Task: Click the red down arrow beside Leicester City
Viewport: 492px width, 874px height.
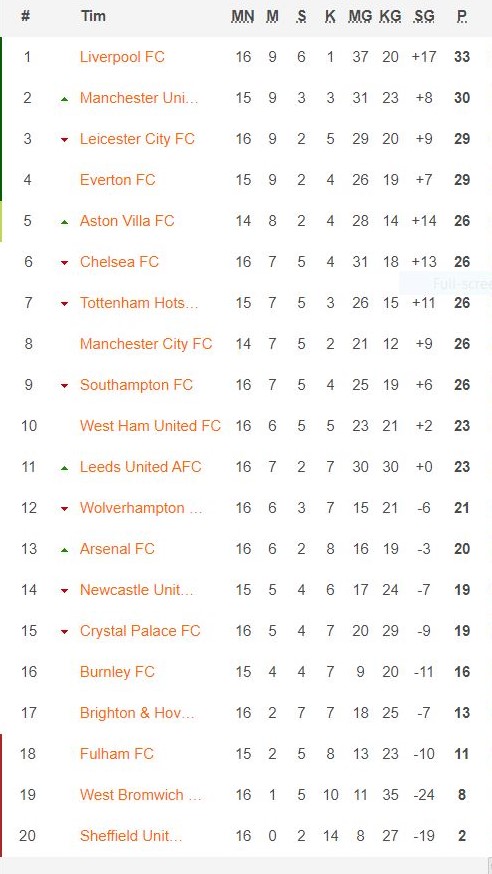Action: (65, 140)
